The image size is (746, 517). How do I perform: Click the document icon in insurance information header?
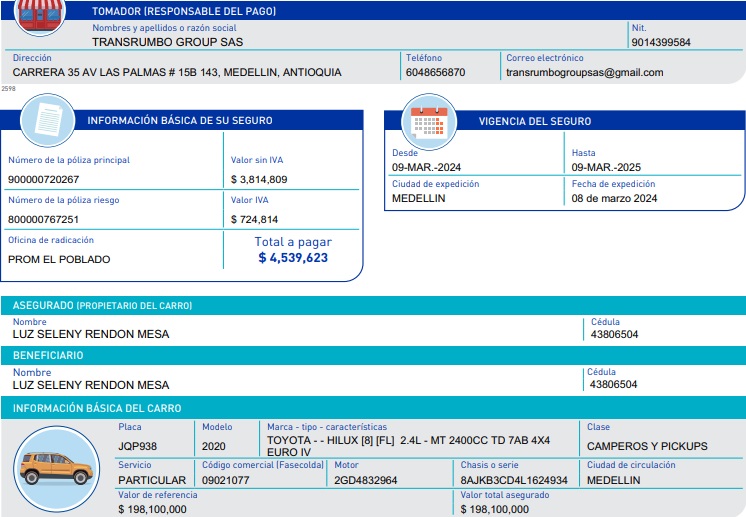(x=48, y=120)
